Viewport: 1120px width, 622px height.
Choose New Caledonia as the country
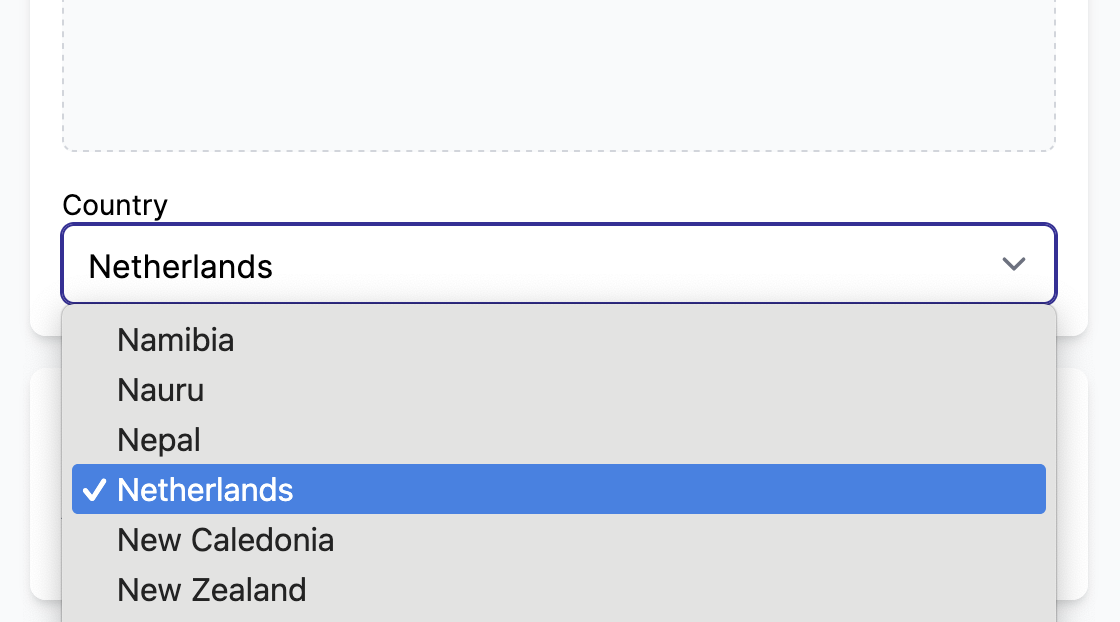click(226, 540)
